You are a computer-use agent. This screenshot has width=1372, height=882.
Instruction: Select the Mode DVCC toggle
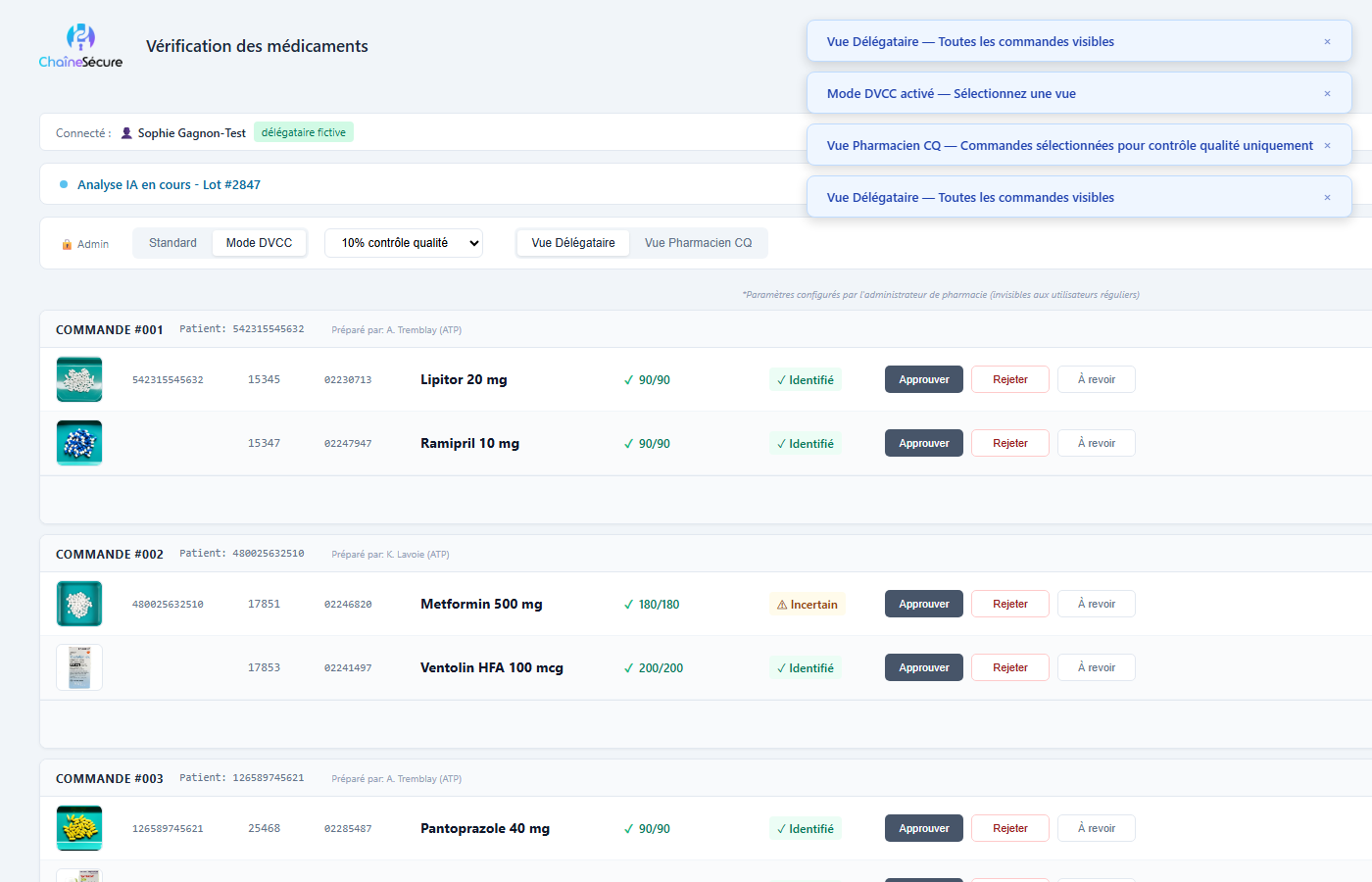(259, 243)
